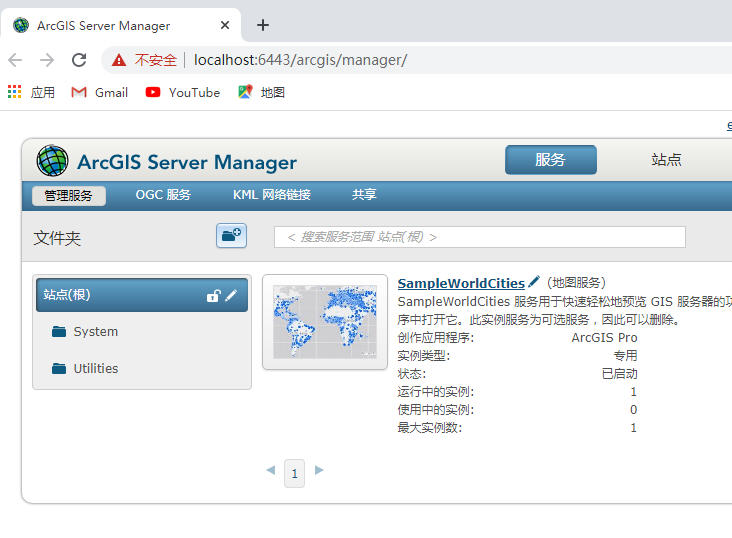
Task: Click the browser back arrow
Action: pyautogui.click(x=15, y=60)
